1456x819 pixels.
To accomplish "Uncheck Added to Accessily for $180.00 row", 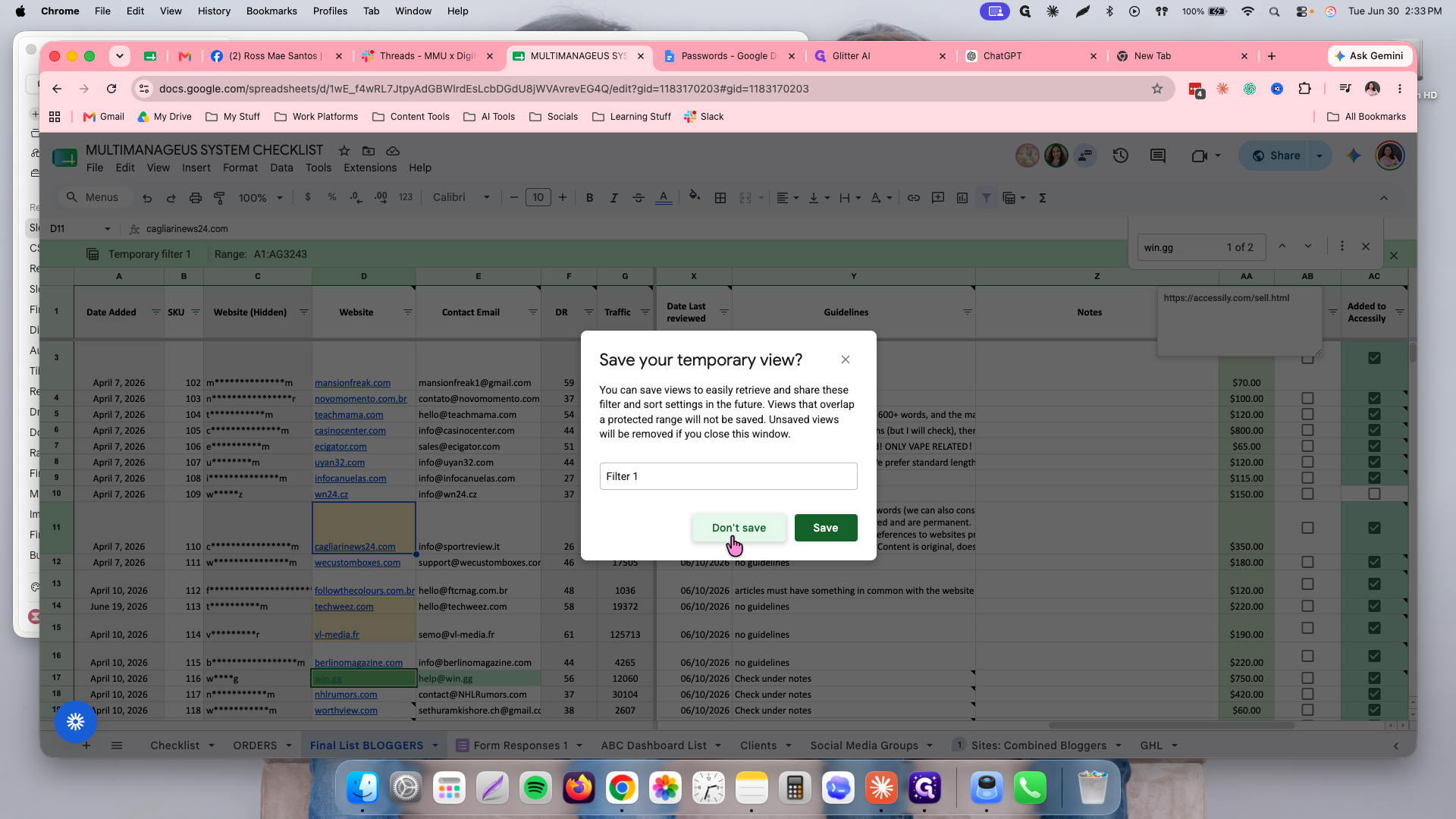I will [1374, 562].
